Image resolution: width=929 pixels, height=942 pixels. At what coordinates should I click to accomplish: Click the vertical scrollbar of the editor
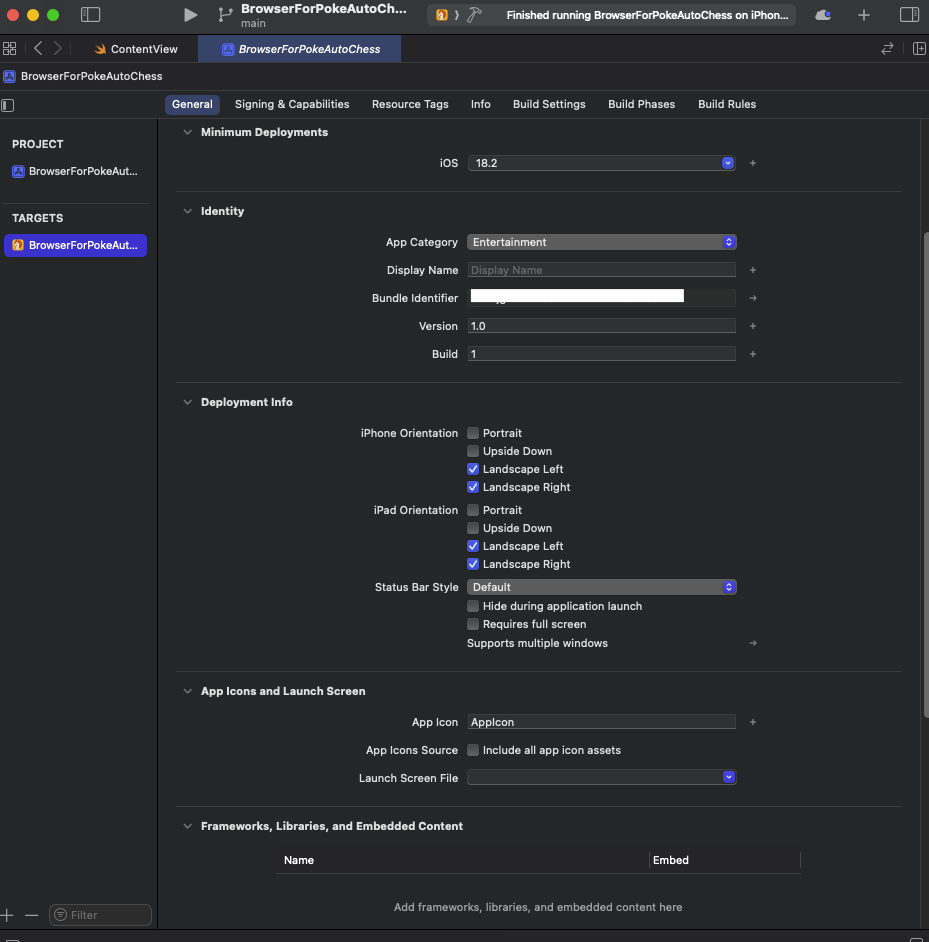(x=925, y=475)
